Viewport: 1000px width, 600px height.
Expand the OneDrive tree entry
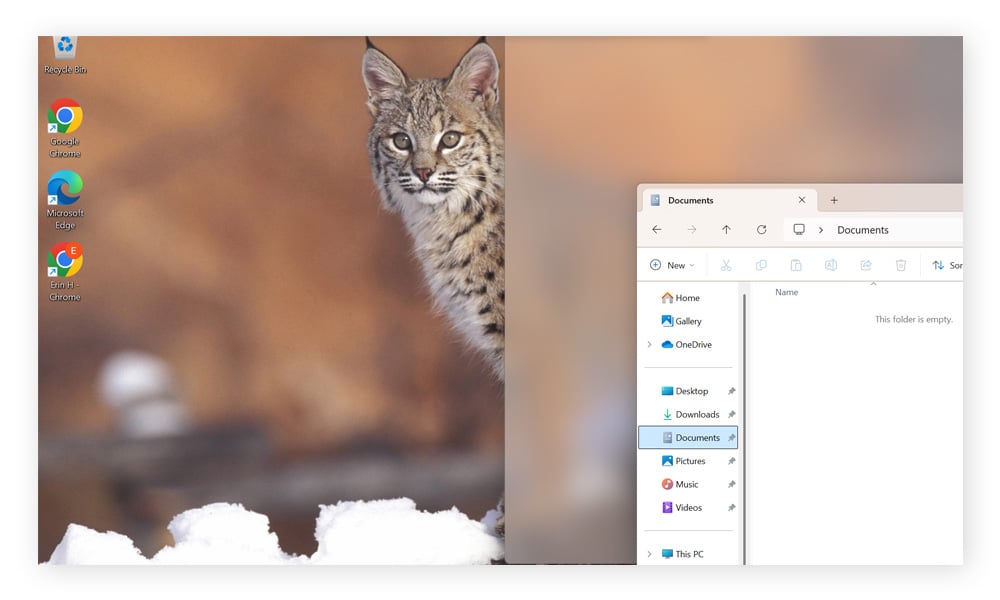(649, 344)
